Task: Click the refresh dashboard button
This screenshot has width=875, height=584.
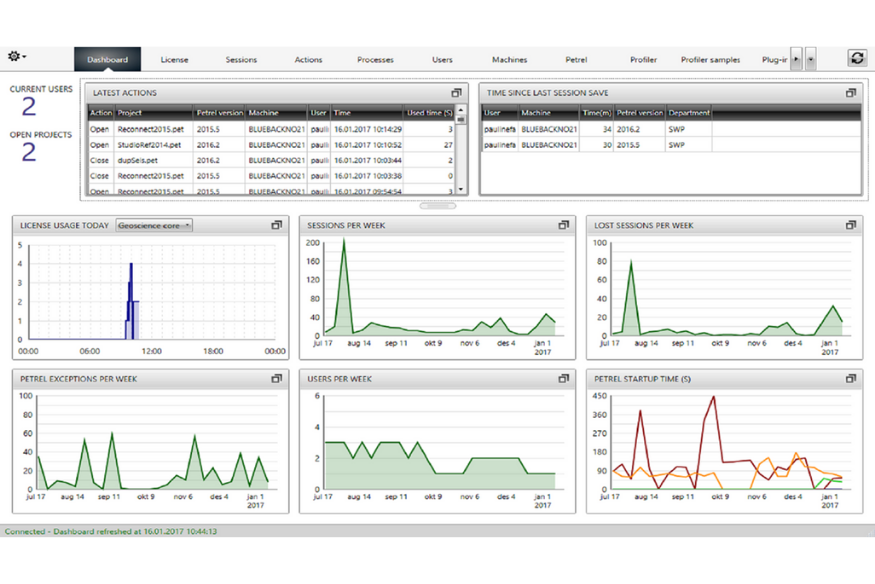Action: point(857,58)
